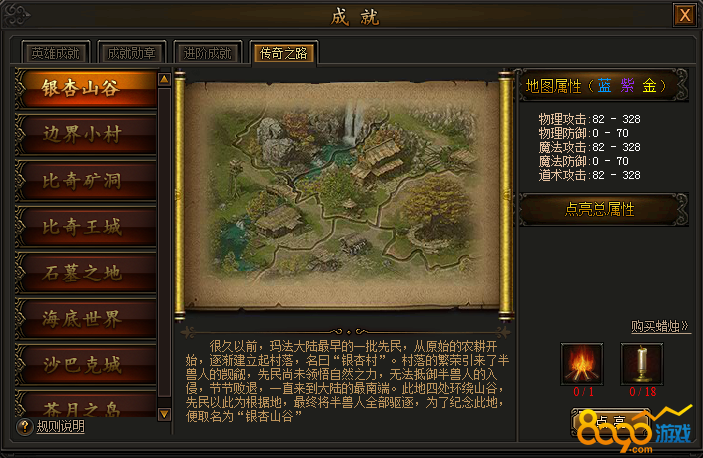Select 海底世界 in the list

(x=86, y=319)
